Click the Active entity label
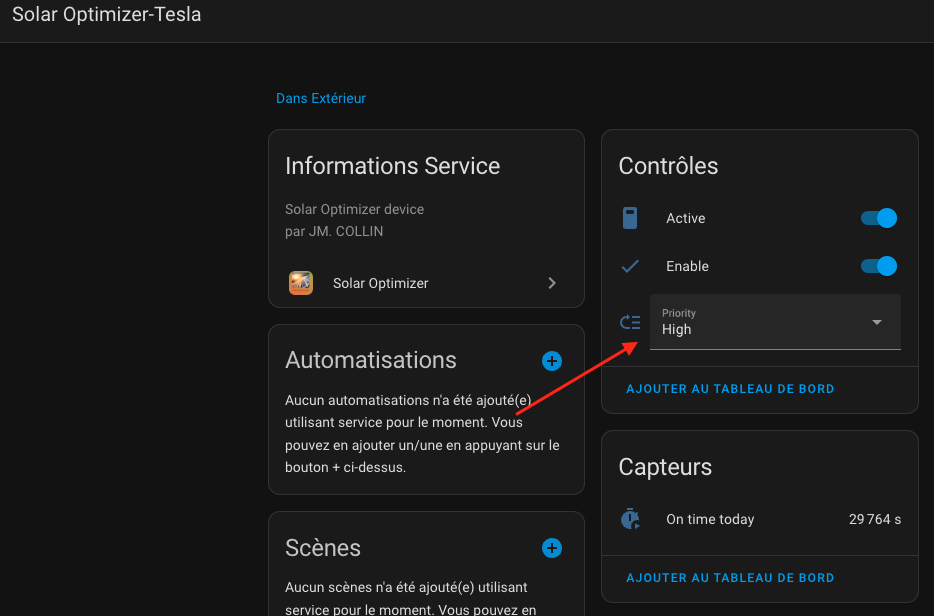This screenshot has height=616, width=934. pos(686,218)
